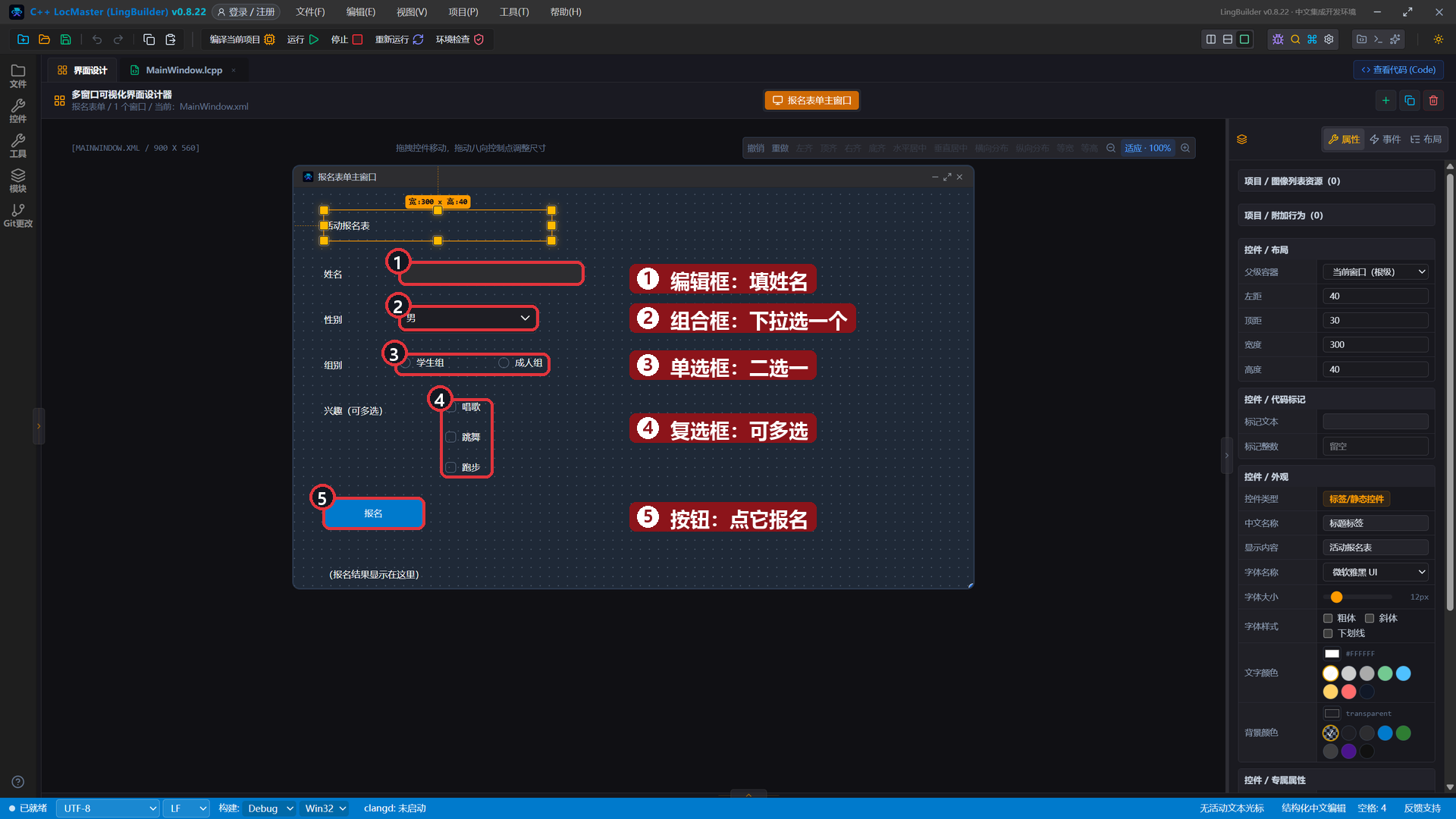1456x819 pixels.
Task: Click the green save icon
Action: pos(65,39)
